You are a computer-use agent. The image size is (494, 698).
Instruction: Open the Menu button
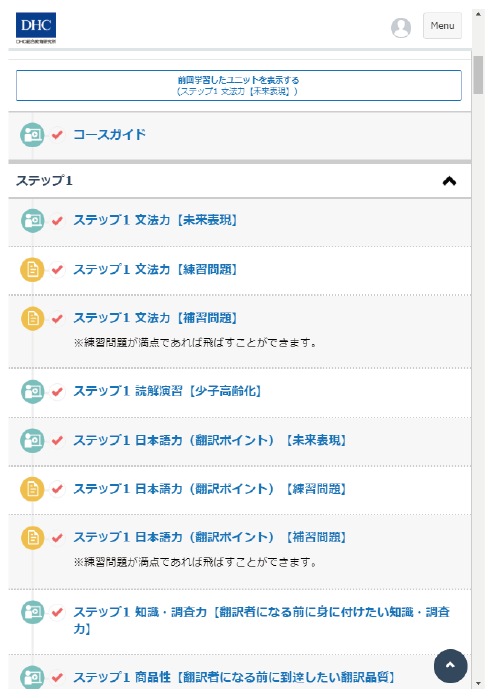(x=442, y=26)
